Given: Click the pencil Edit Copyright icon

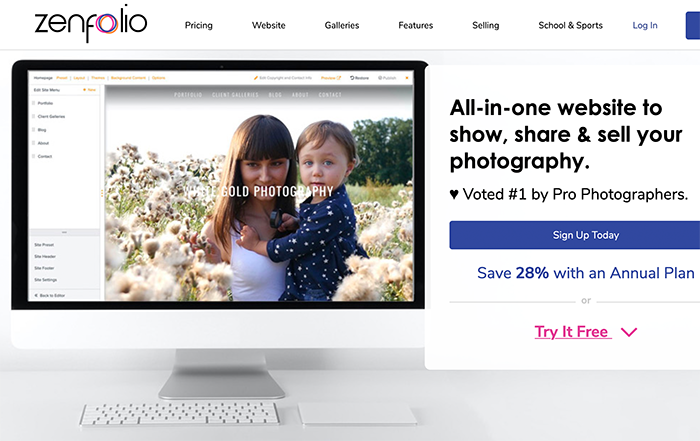Looking at the screenshot, I should (256, 78).
